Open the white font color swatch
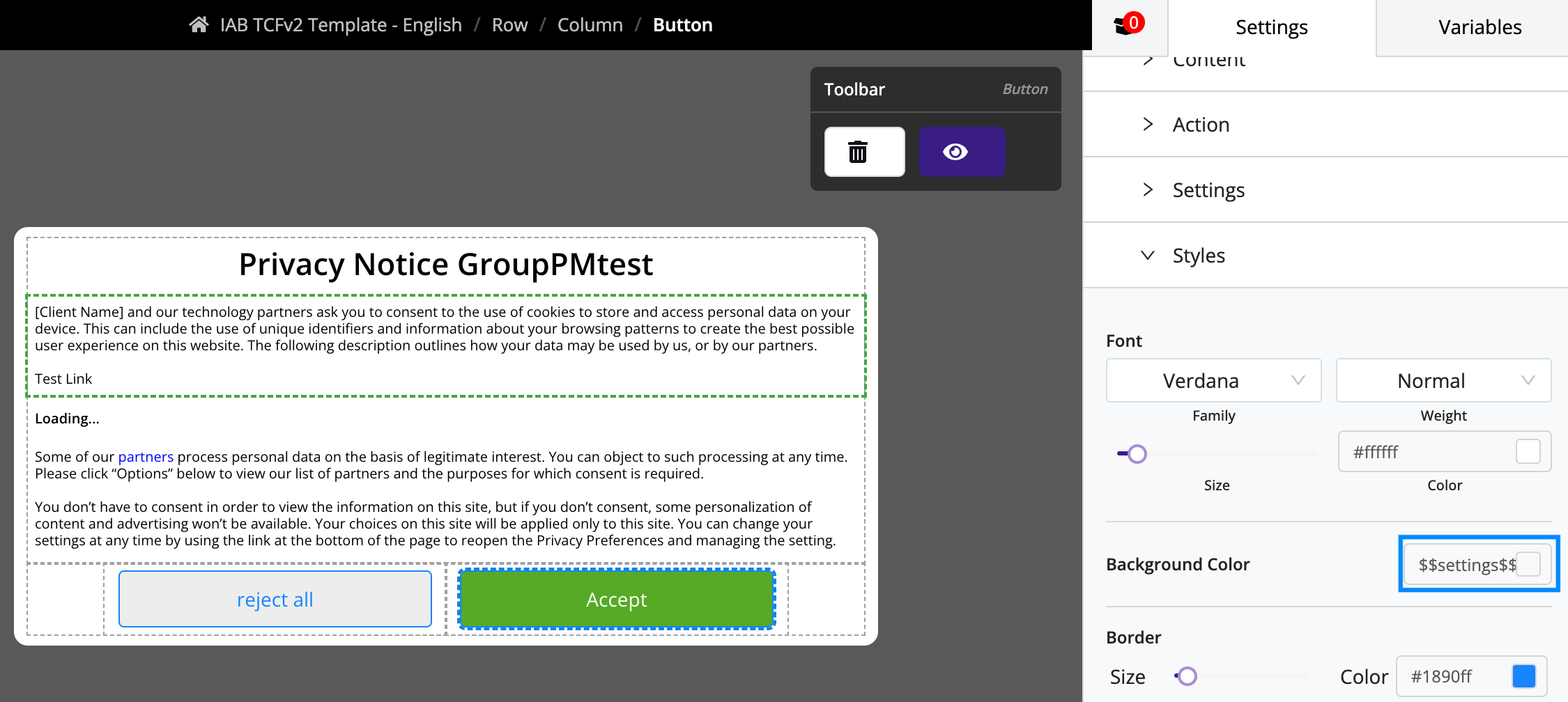The image size is (1568, 702). click(1528, 452)
